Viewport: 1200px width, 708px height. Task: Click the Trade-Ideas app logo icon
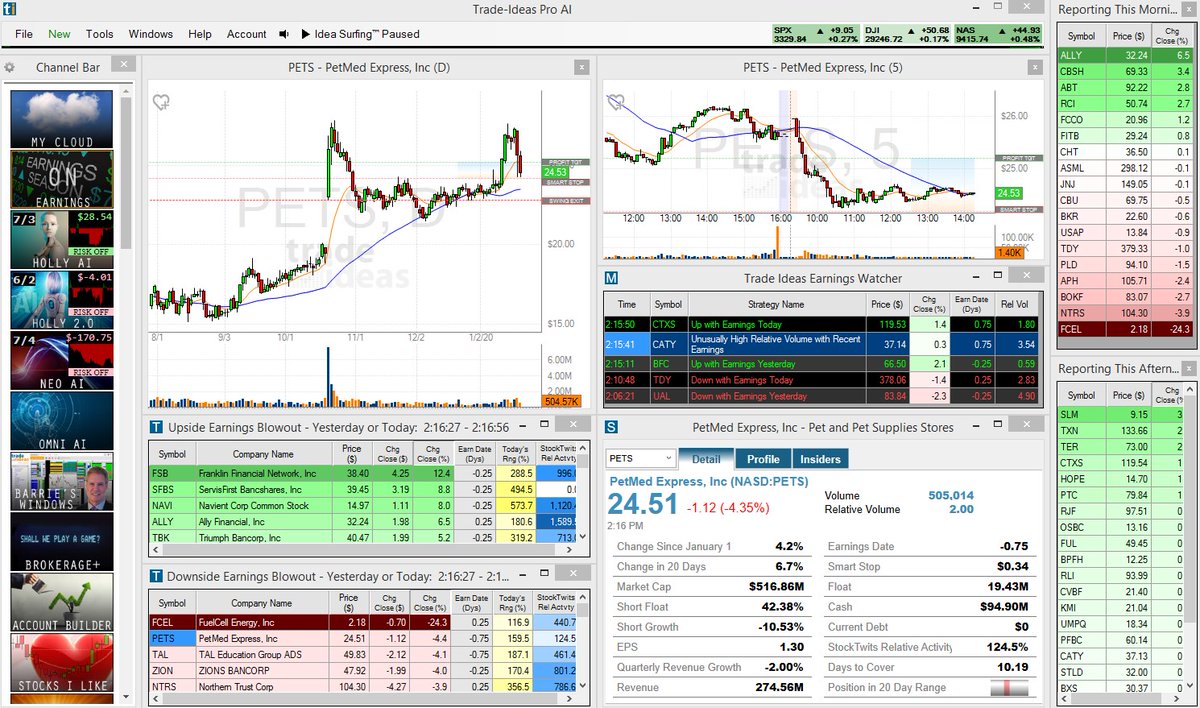(10, 11)
